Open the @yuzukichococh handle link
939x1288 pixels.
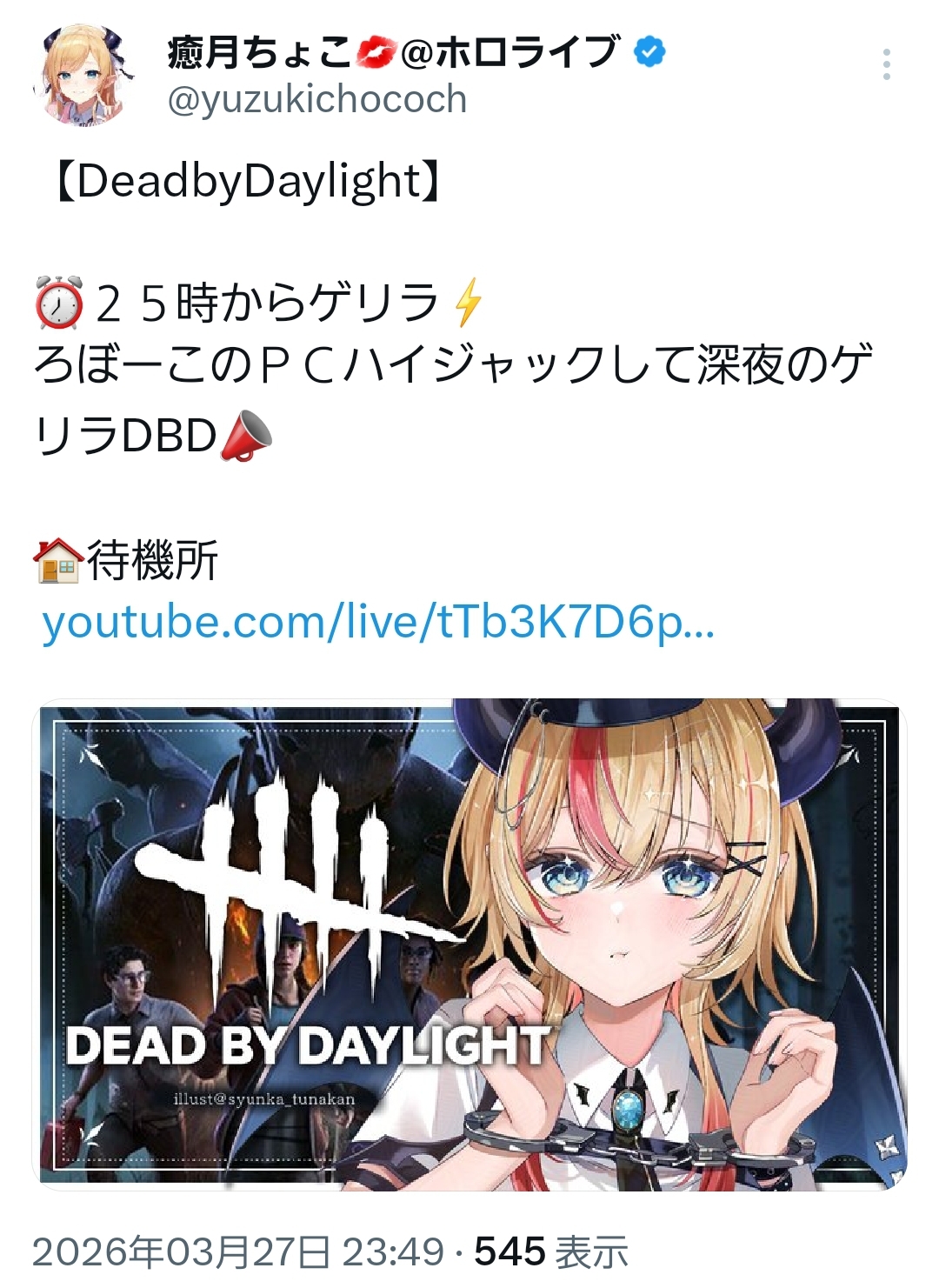coord(317,100)
